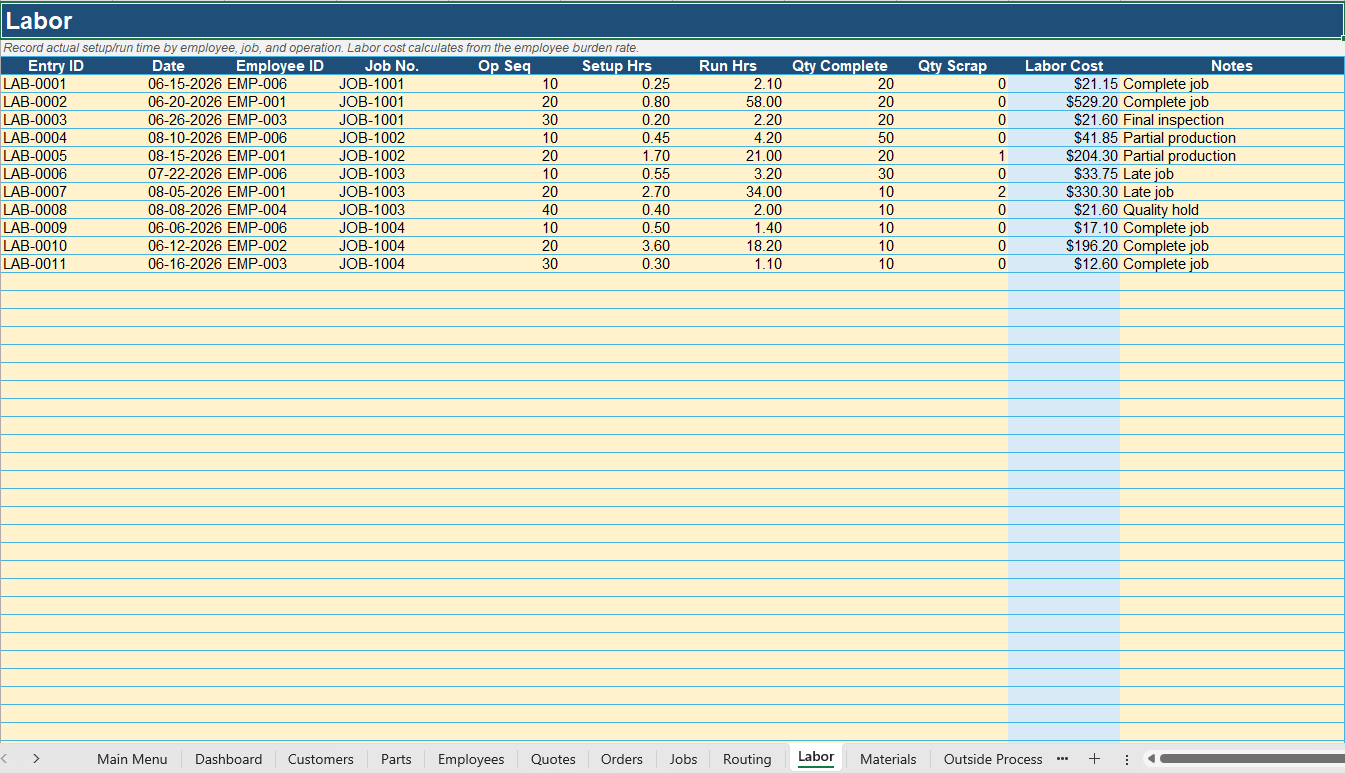The image size is (1345, 773).
Task: Click Labor Cost $12.60
Action: pyautogui.click(x=1064, y=264)
